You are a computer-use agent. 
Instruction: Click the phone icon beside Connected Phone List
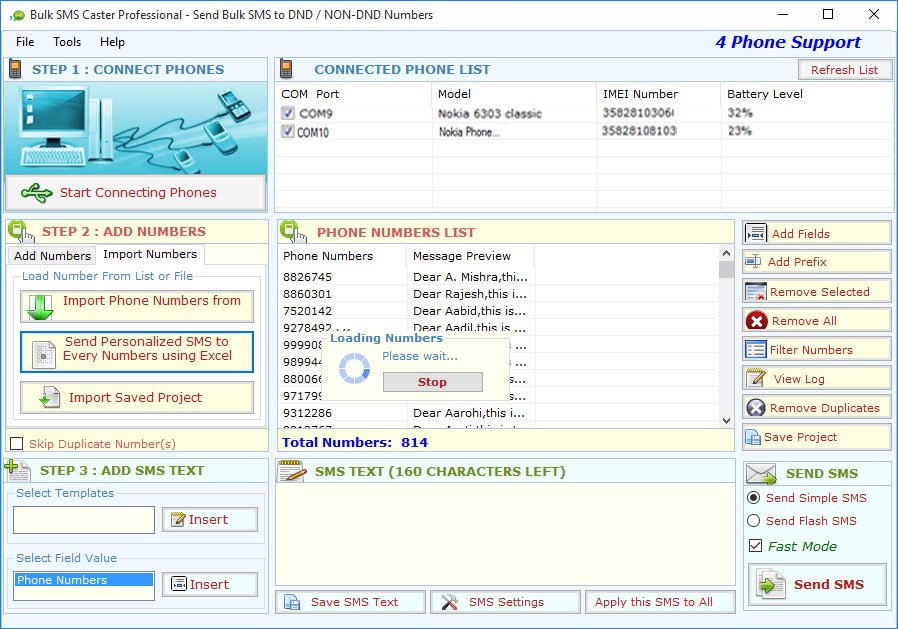point(286,69)
